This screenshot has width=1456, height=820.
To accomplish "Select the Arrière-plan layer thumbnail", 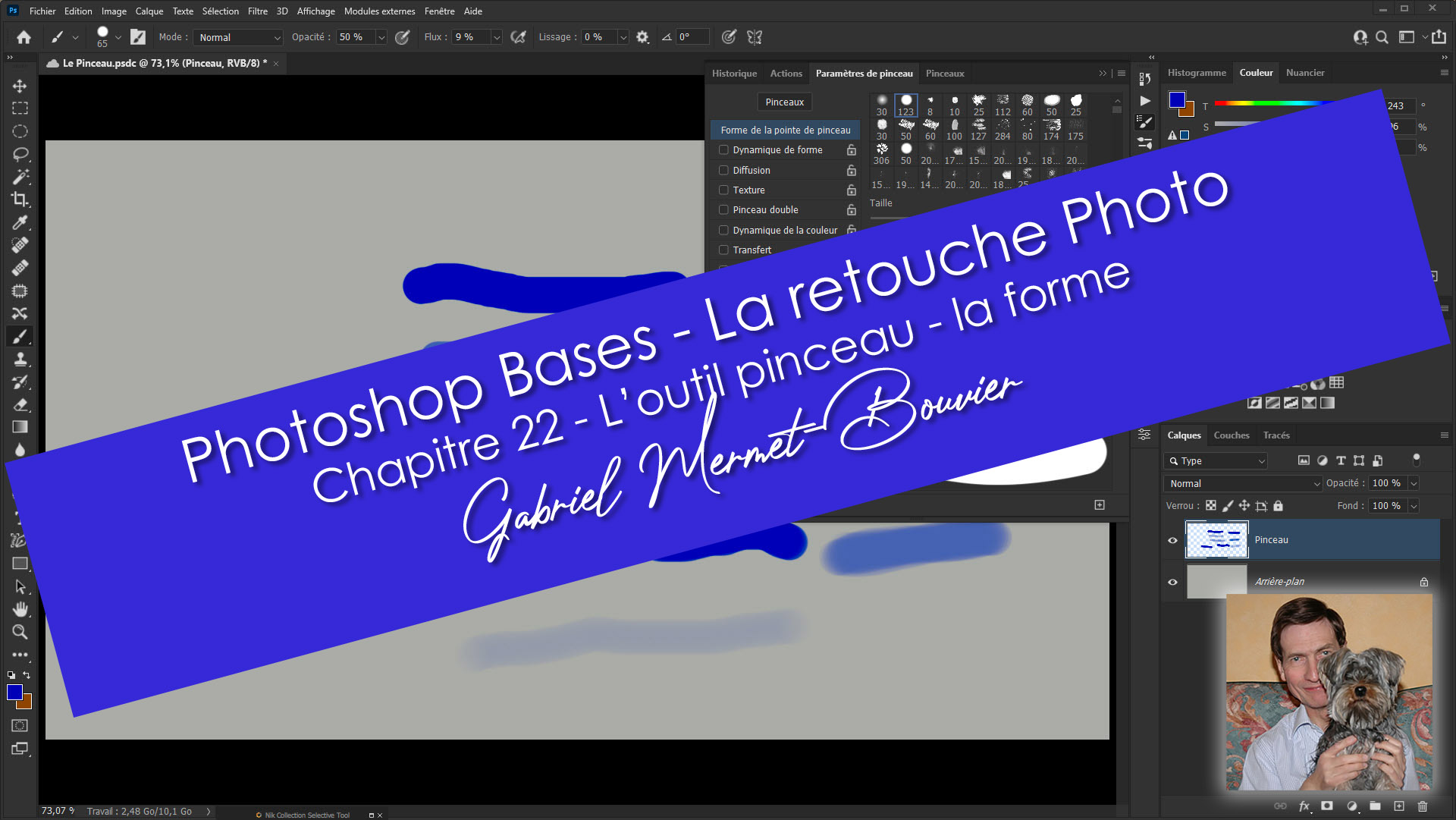I will tap(1216, 581).
